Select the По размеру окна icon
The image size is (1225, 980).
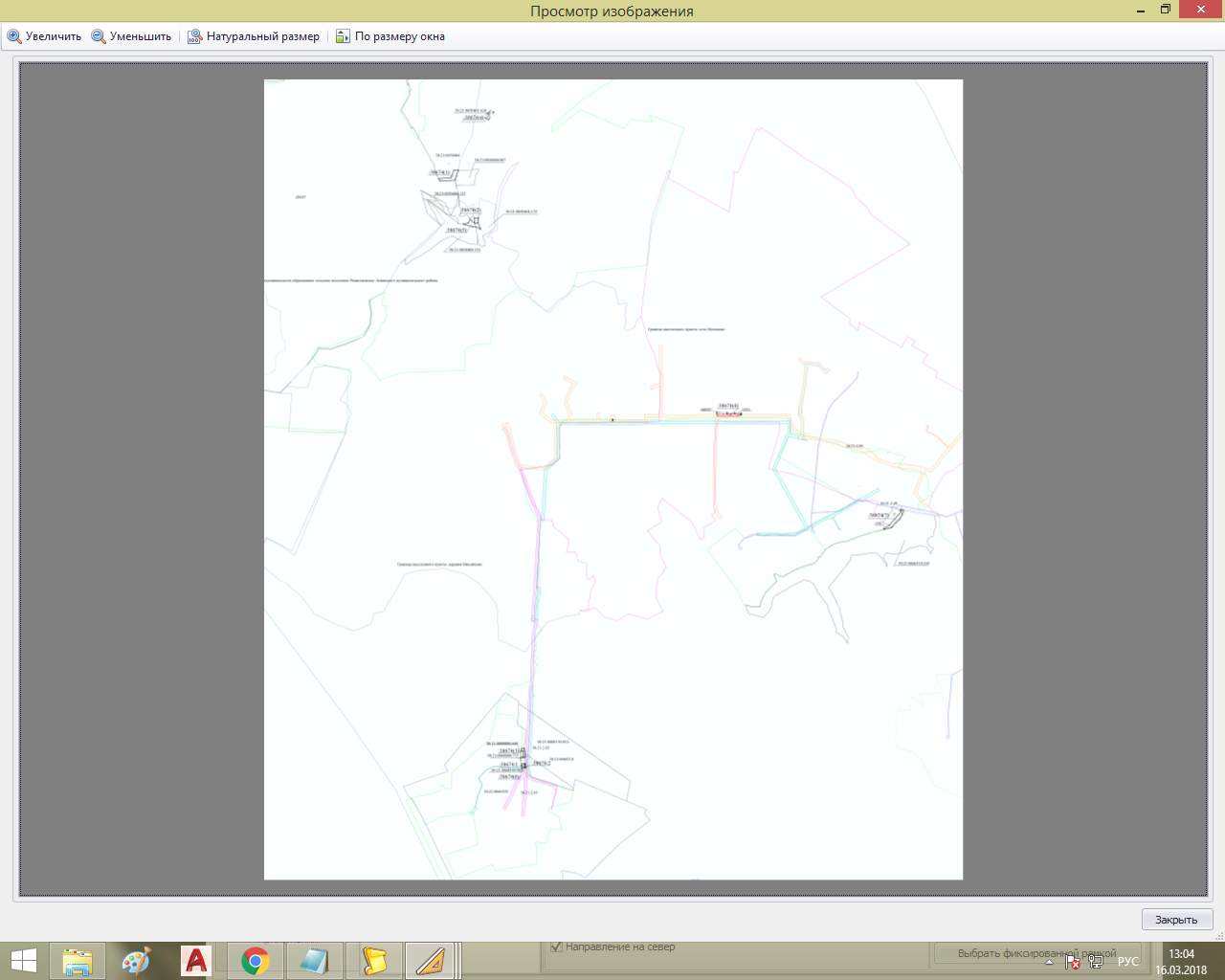pos(344,36)
